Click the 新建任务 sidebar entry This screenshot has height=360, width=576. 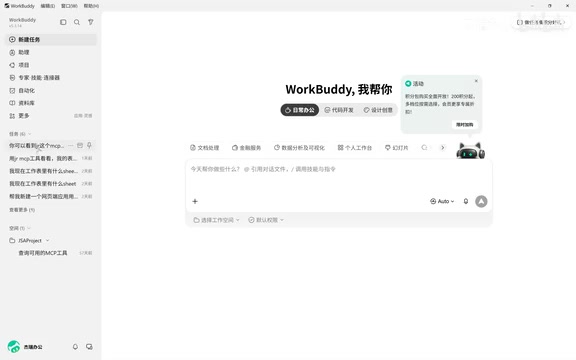click(x=50, y=39)
